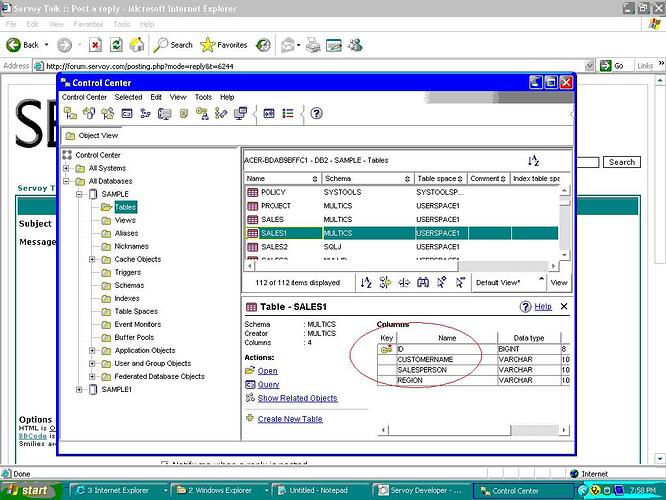Expand User and Group Objects node
666x500 pixels.
92,364
